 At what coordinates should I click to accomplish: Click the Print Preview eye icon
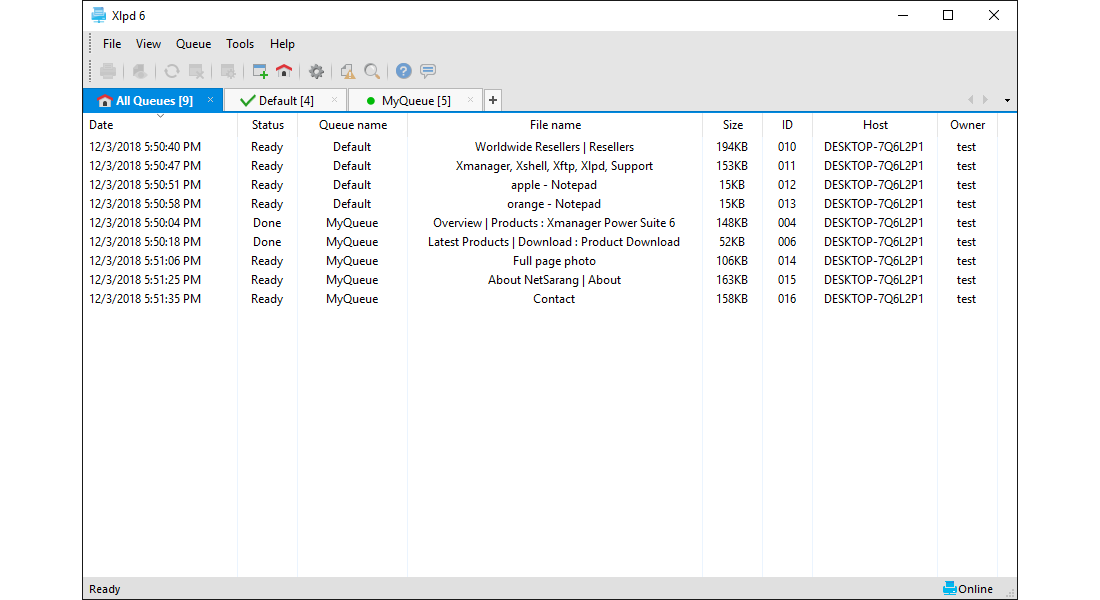click(140, 71)
